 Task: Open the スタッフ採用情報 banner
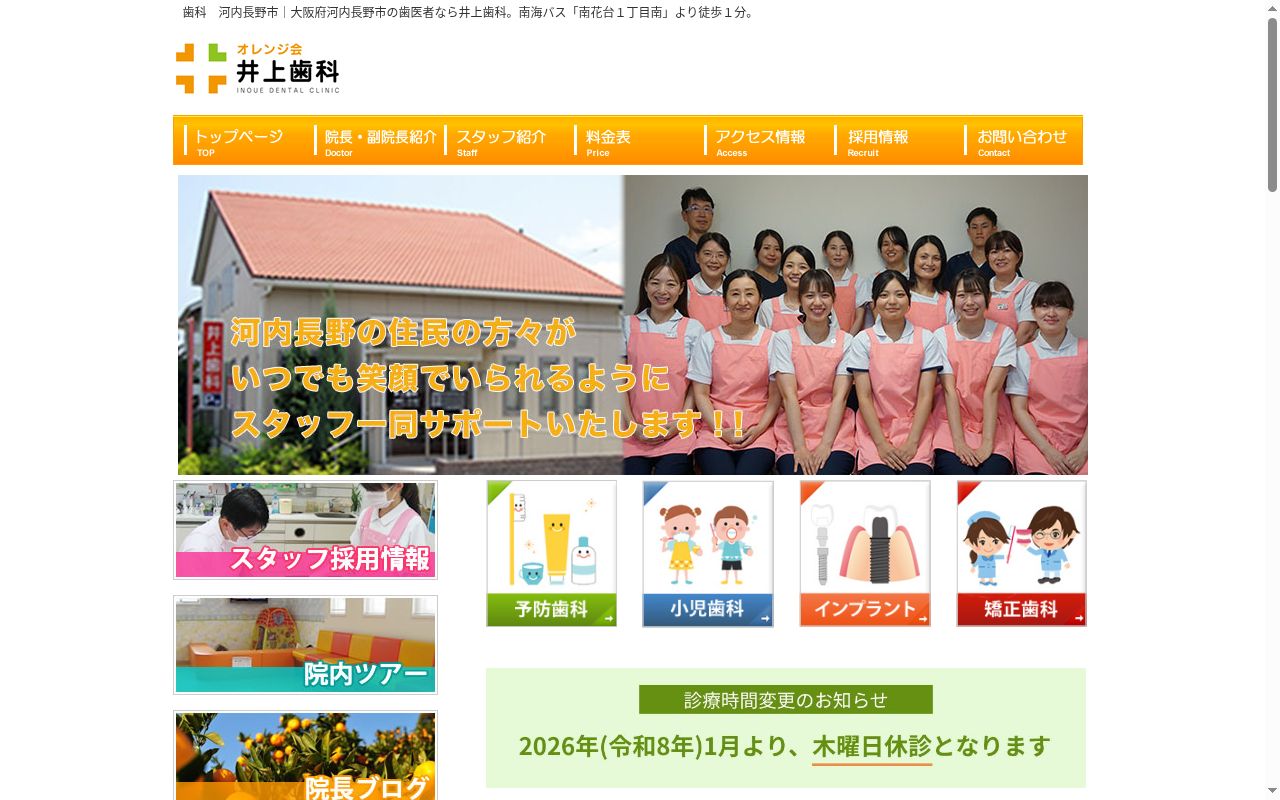tap(305, 530)
